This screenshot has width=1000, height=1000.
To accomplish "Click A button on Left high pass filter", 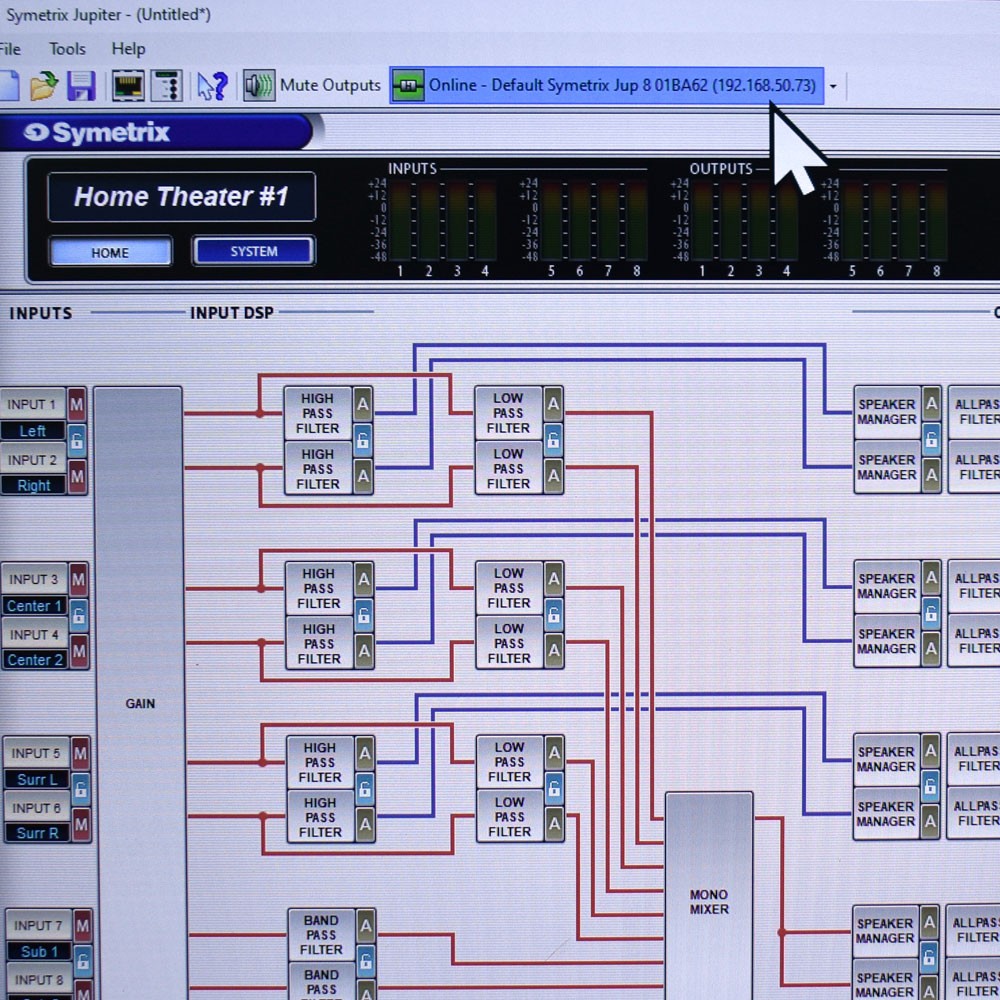I will (363, 404).
